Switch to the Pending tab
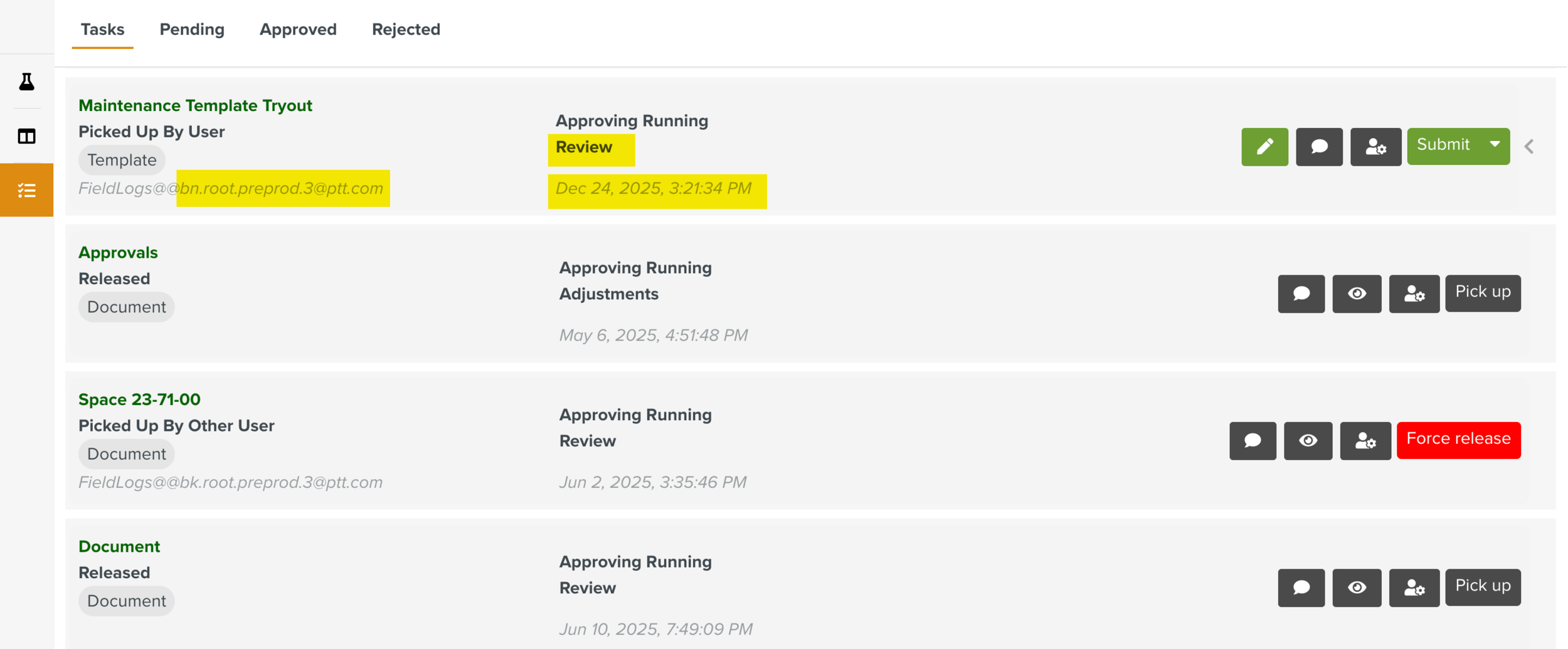Image resolution: width=1568 pixels, height=649 pixels. point(192,29)
